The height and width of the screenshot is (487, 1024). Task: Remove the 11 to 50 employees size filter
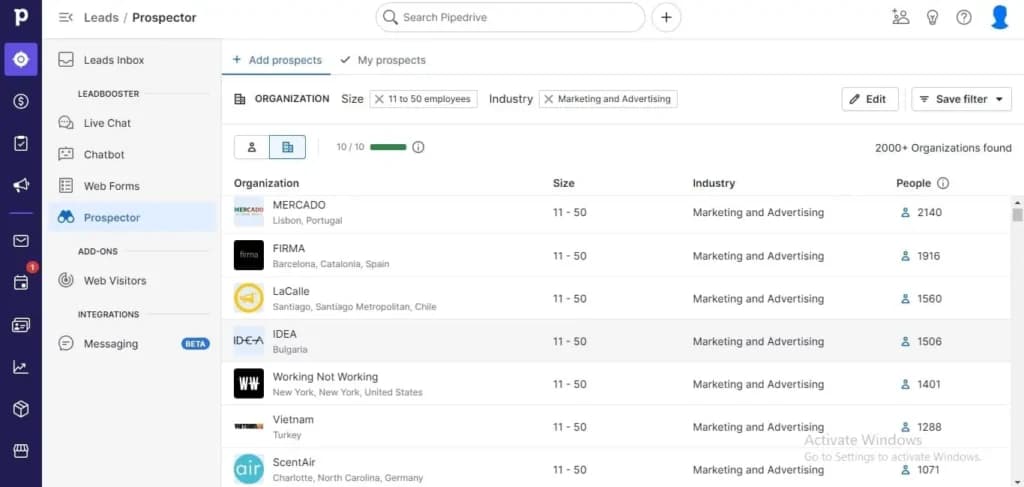pos(379,99)
